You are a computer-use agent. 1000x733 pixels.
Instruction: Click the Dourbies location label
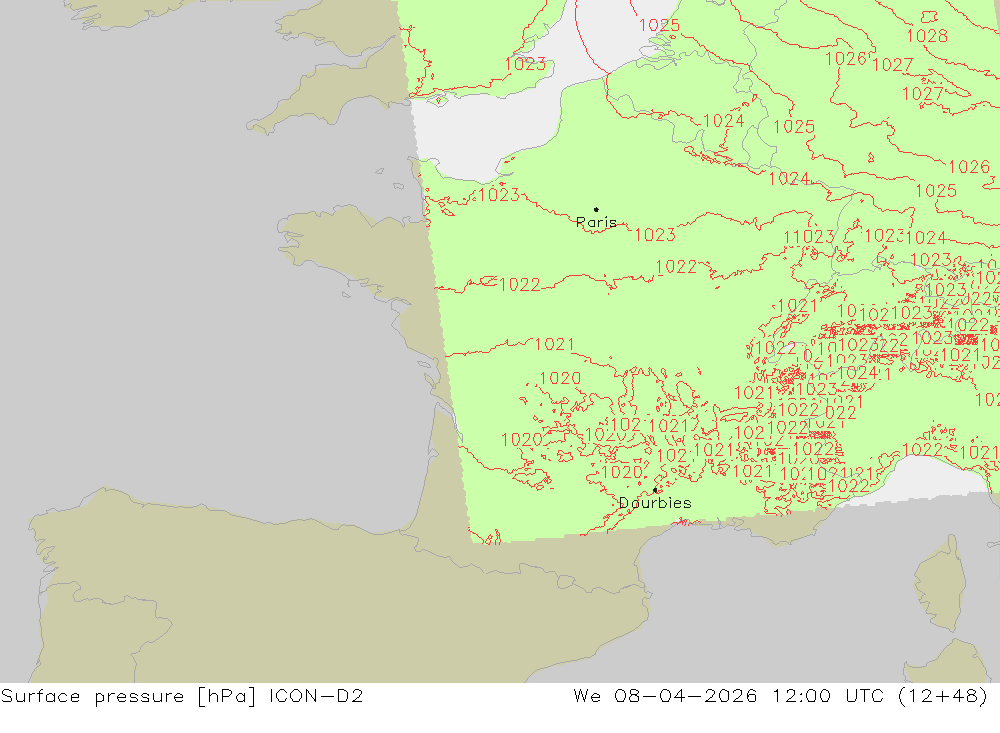click(x=655, y=503)
